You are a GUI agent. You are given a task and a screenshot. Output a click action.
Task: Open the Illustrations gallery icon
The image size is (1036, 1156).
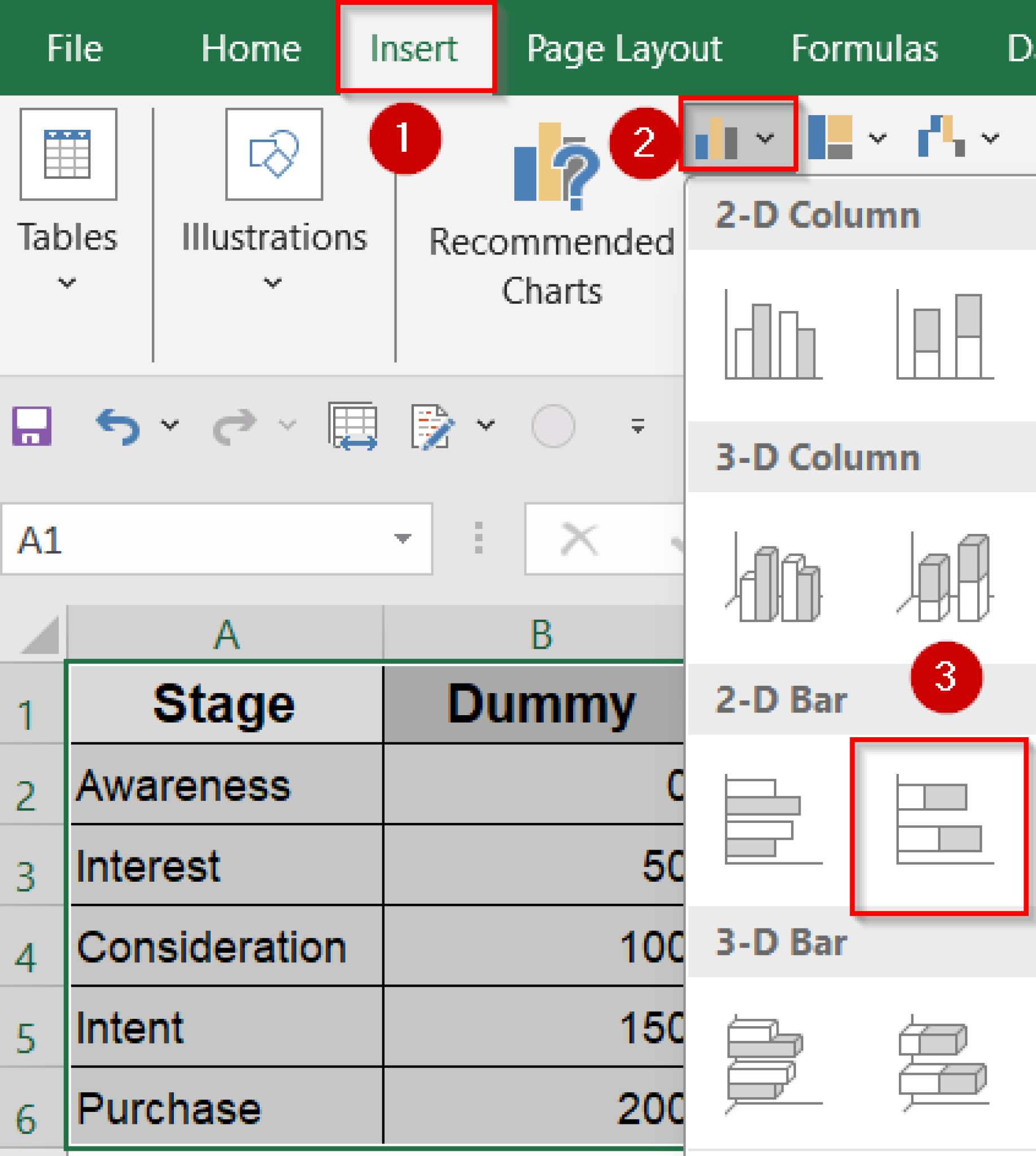[x=274, y=155]
